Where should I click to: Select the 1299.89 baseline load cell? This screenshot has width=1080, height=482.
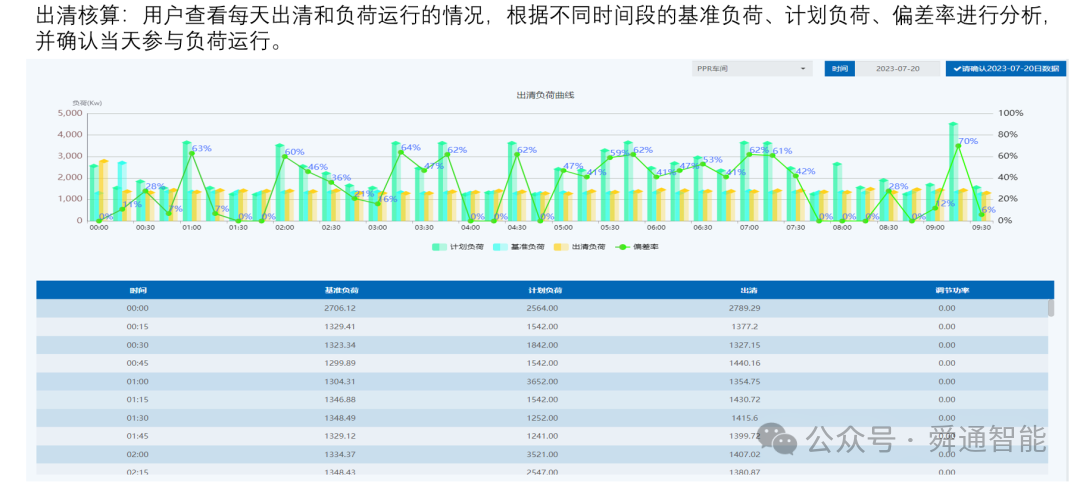coord(340,364)
